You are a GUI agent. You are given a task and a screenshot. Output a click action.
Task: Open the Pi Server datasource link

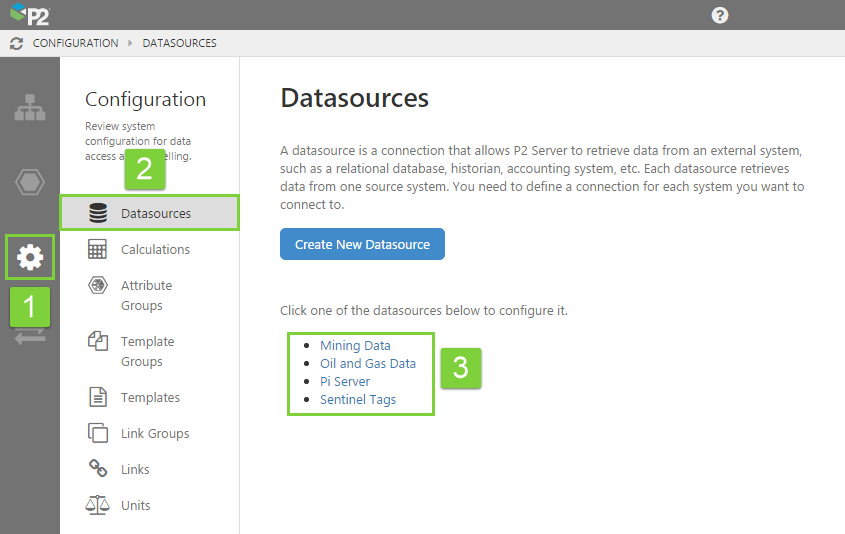pyautogui.click(x=345, y=382)
